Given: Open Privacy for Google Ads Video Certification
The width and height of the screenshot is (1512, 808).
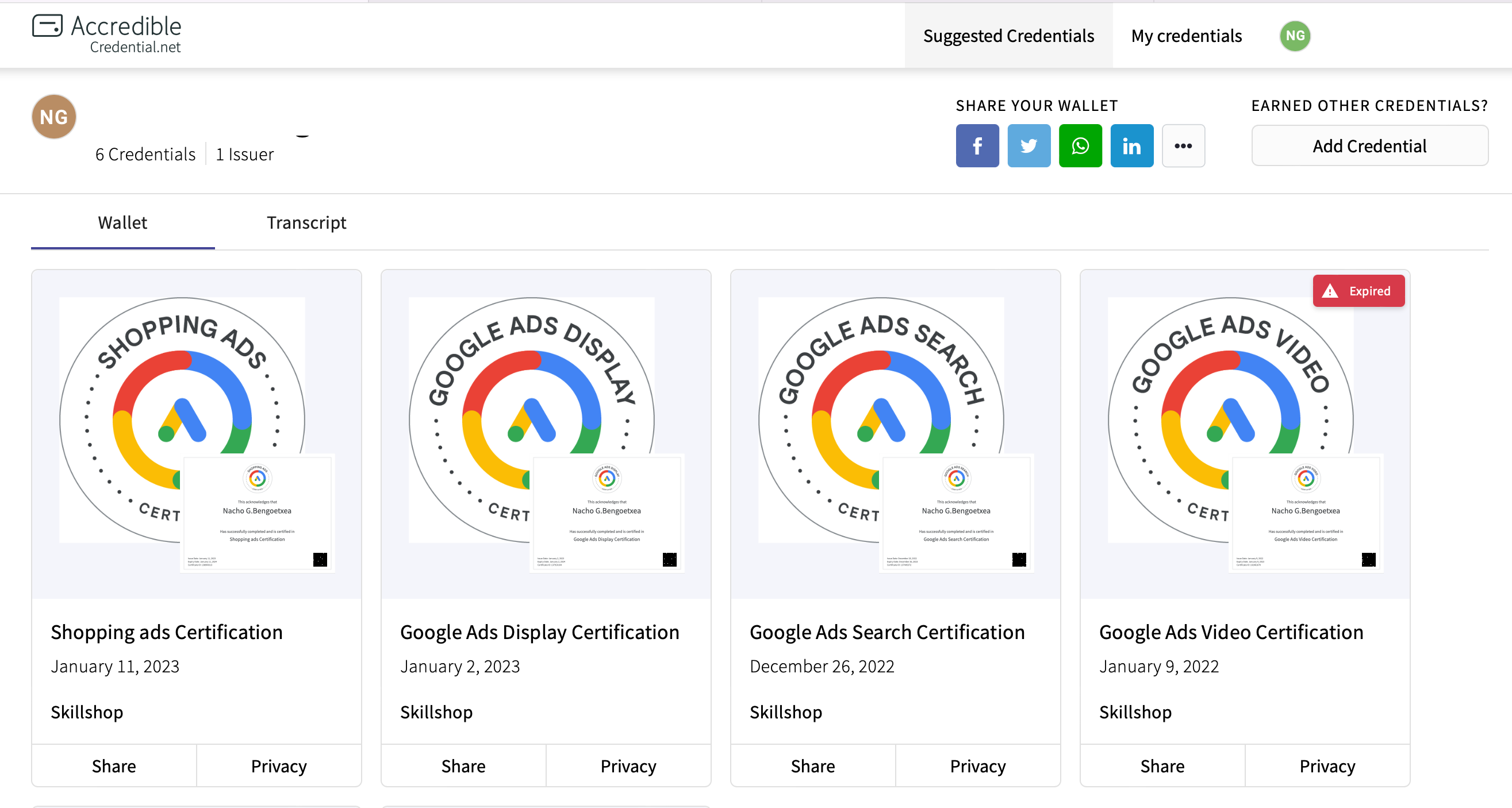Looking at the screenshot, I should pos(1327,765).
